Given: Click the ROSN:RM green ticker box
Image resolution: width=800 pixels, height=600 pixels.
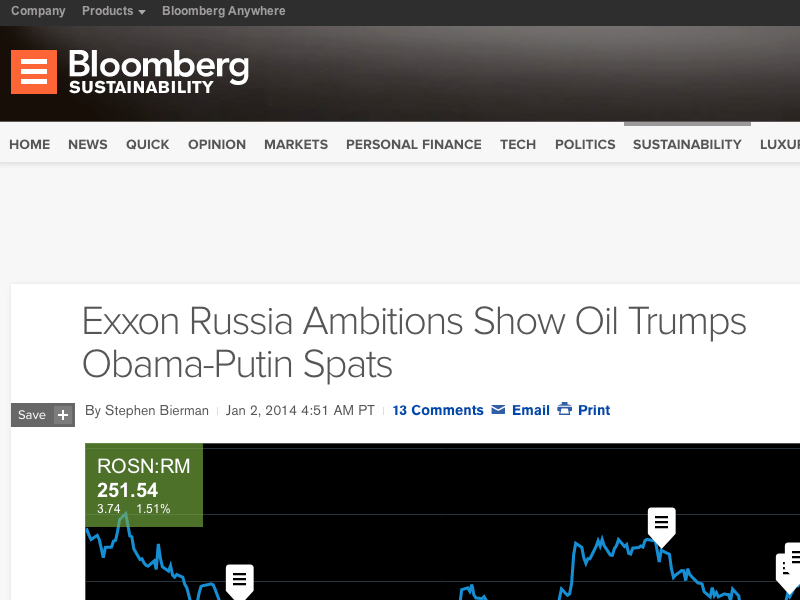Looking at the screenshot, I should tap(144, 486).
